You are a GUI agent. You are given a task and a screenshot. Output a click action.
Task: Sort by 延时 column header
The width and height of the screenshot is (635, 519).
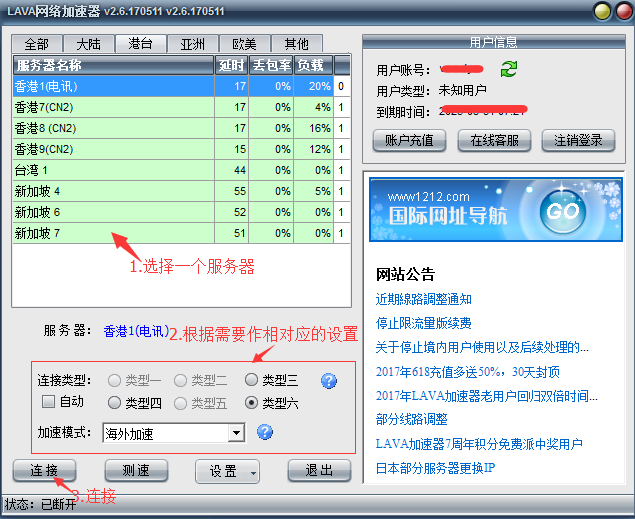click(x=231, y=65)
